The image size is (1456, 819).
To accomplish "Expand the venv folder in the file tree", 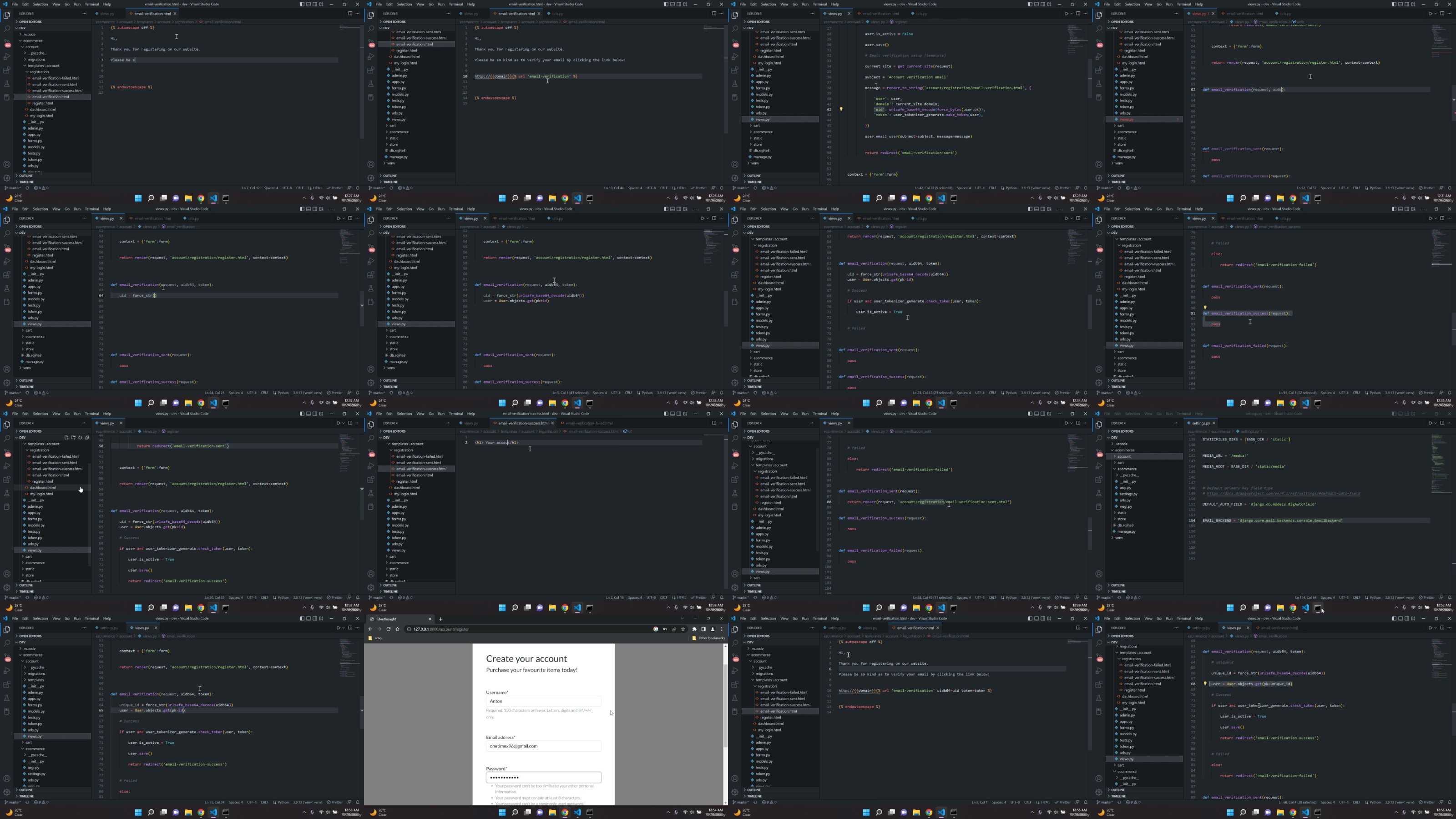I will [390, 163].
